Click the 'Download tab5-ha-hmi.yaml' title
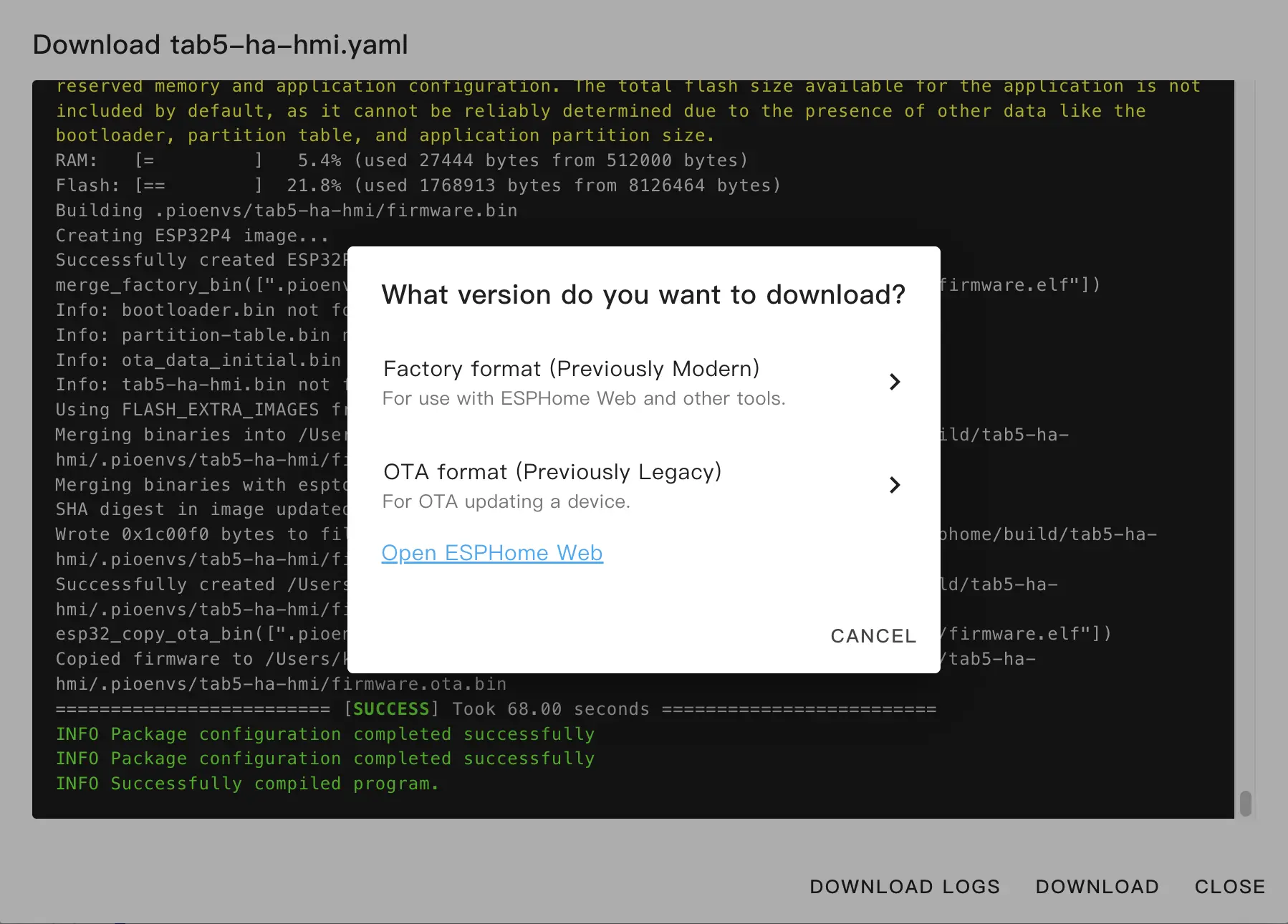1288x924 pixels. (x=221, y=45)
